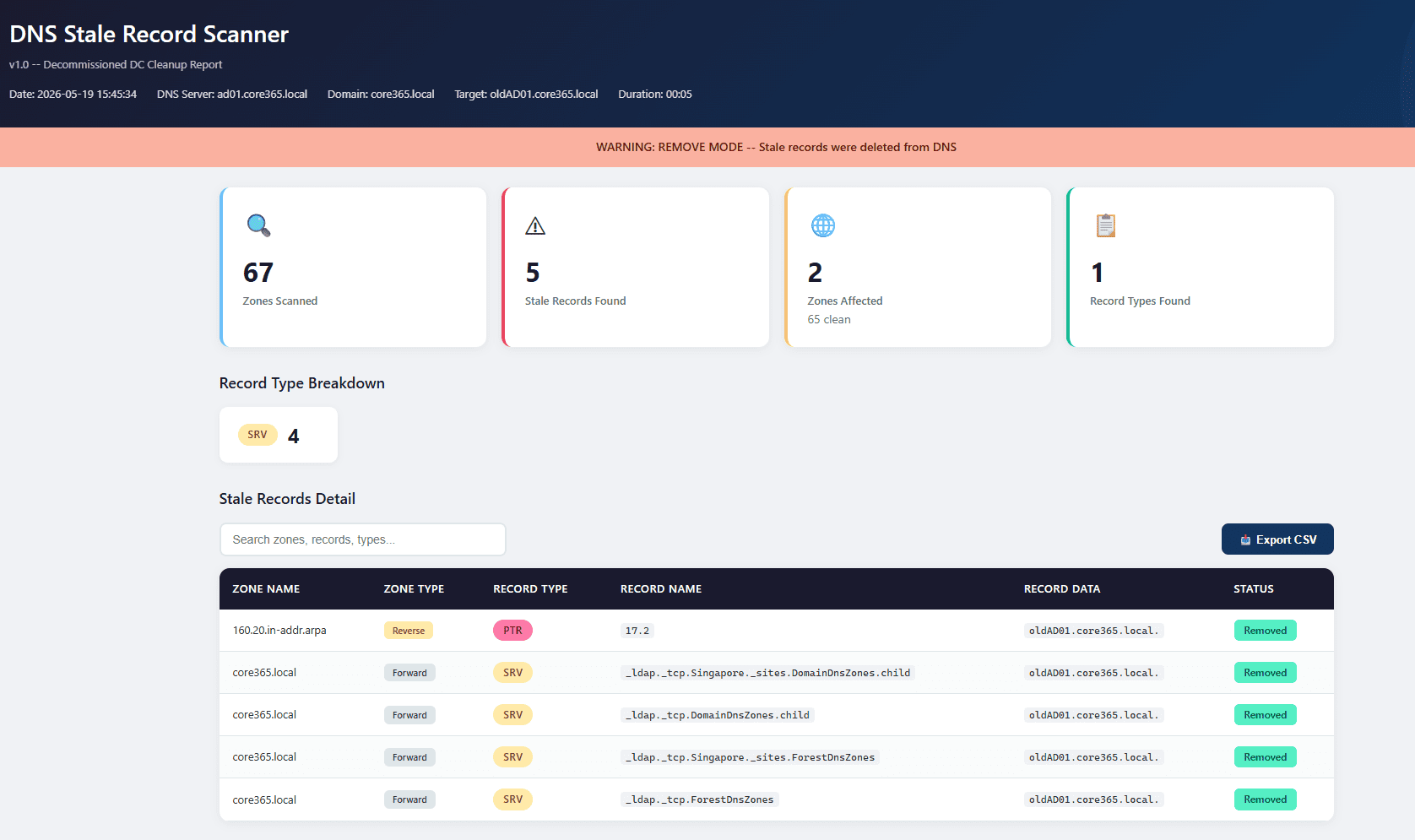
Task: Sort by the RECORD TYPE column header
Action: pyautogui.click(x=530, y=589)
